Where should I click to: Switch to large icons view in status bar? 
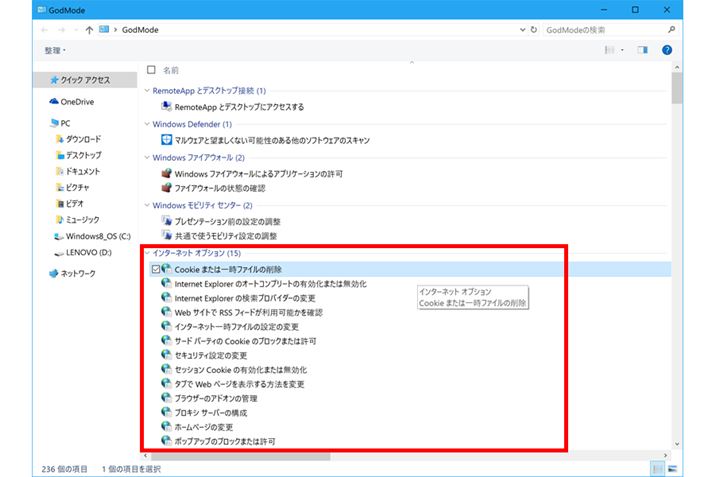coord(672,468)
